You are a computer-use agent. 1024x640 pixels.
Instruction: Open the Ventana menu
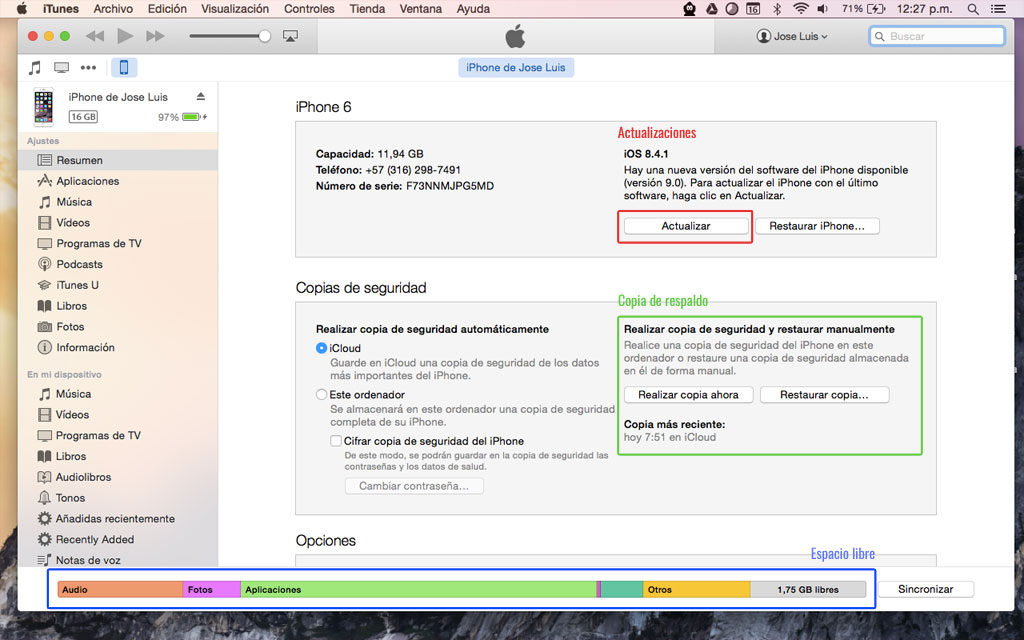421,9
